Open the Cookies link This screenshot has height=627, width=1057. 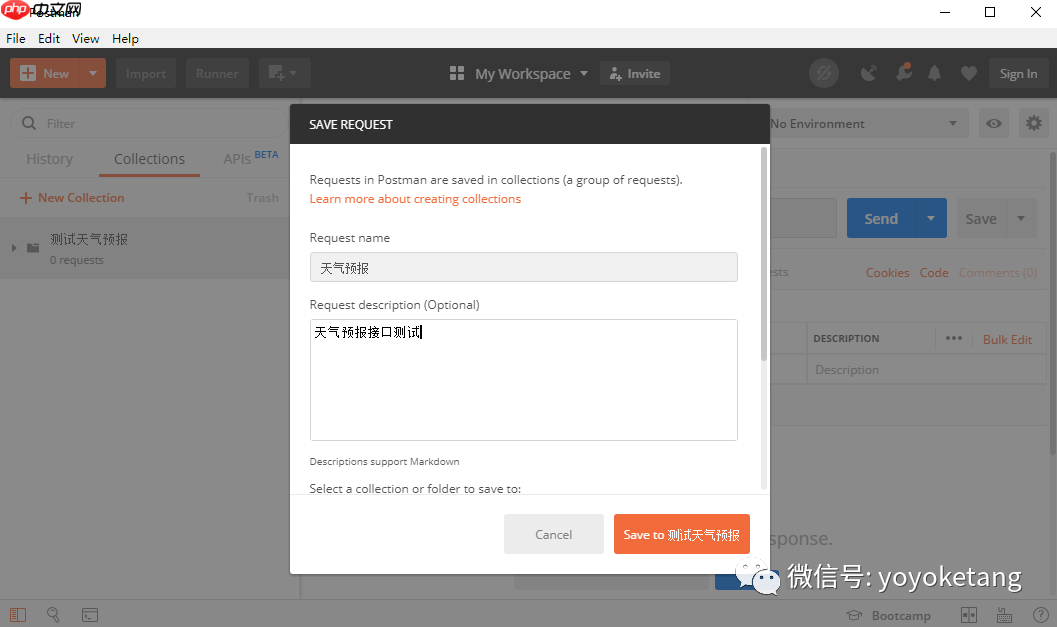(x=887, y=272)
